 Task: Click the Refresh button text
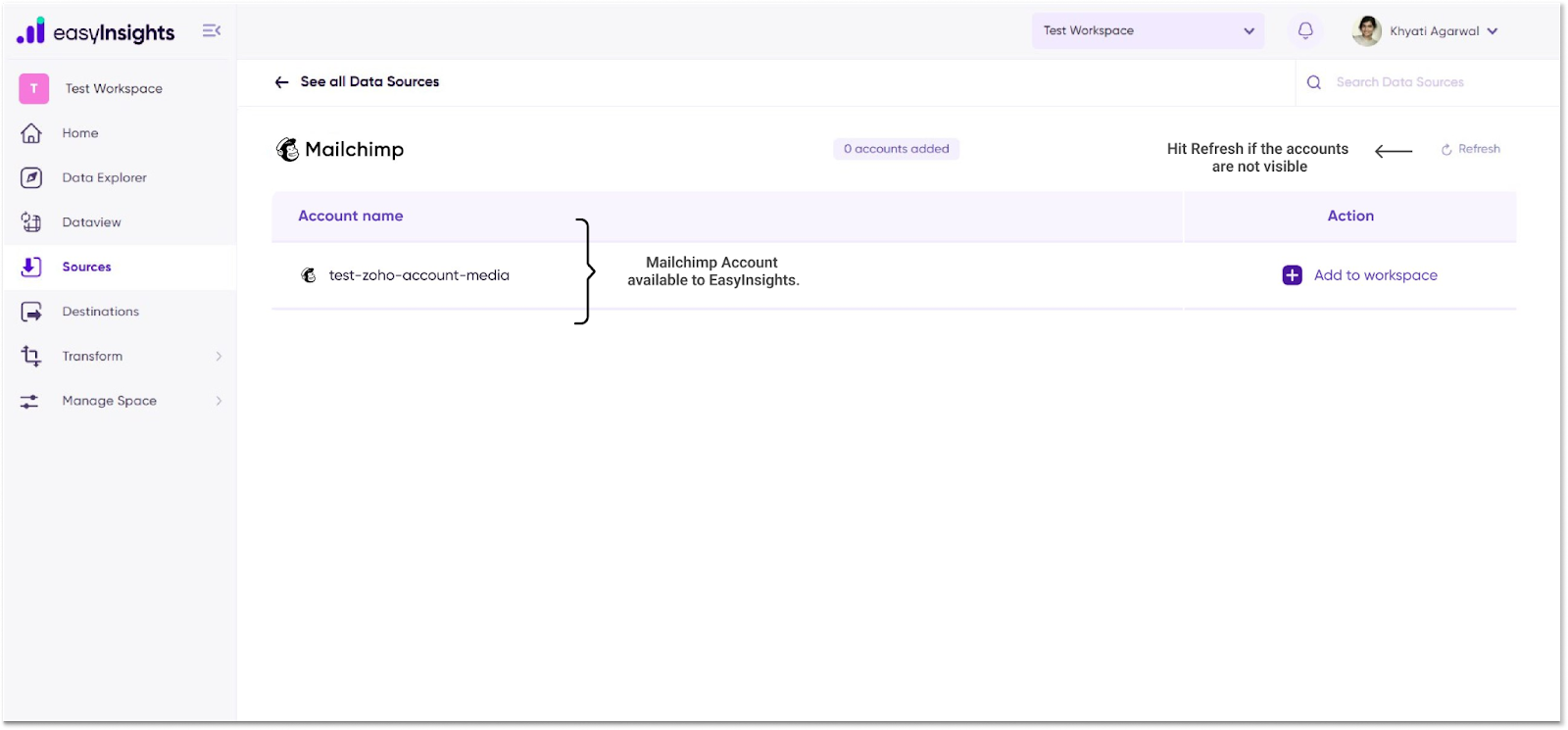(x=1480, y=149)
